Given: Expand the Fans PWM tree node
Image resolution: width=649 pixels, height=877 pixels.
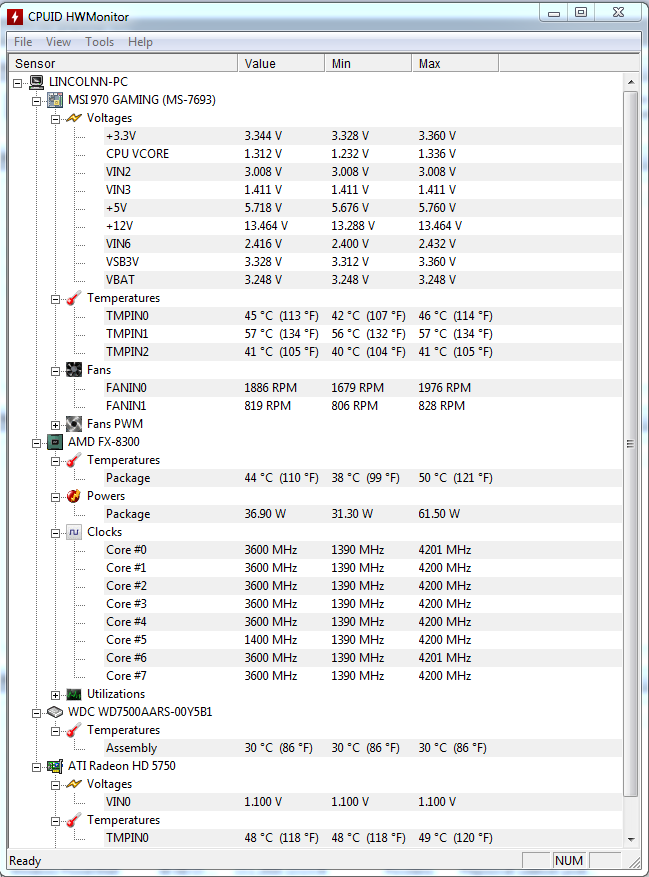Looking at the screenshot, I should click(55, 425).
